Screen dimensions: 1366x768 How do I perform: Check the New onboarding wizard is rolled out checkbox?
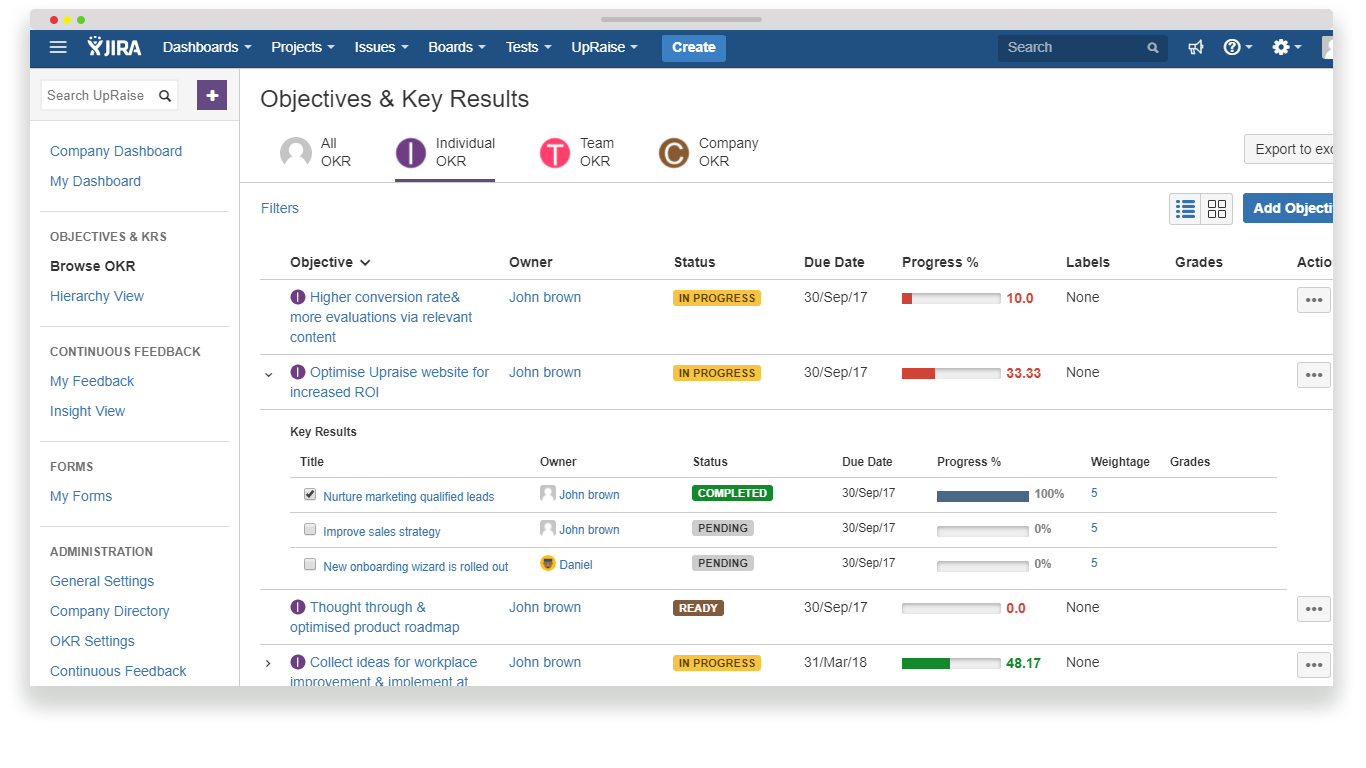pyautogui.click(x=310, y=563)
